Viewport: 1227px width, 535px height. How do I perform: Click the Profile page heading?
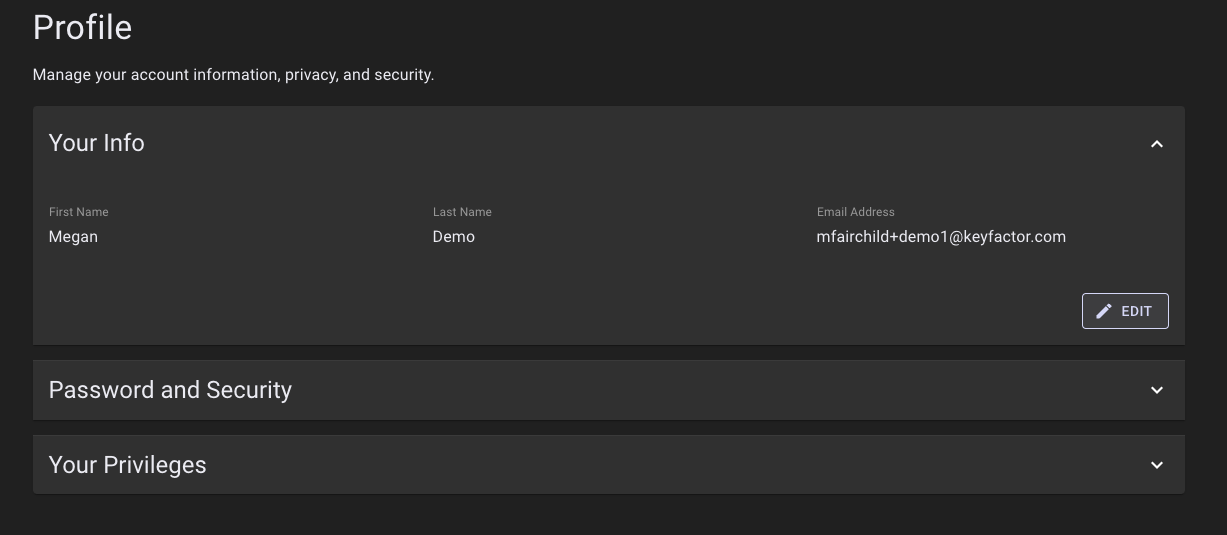click(x=82, y=27)
